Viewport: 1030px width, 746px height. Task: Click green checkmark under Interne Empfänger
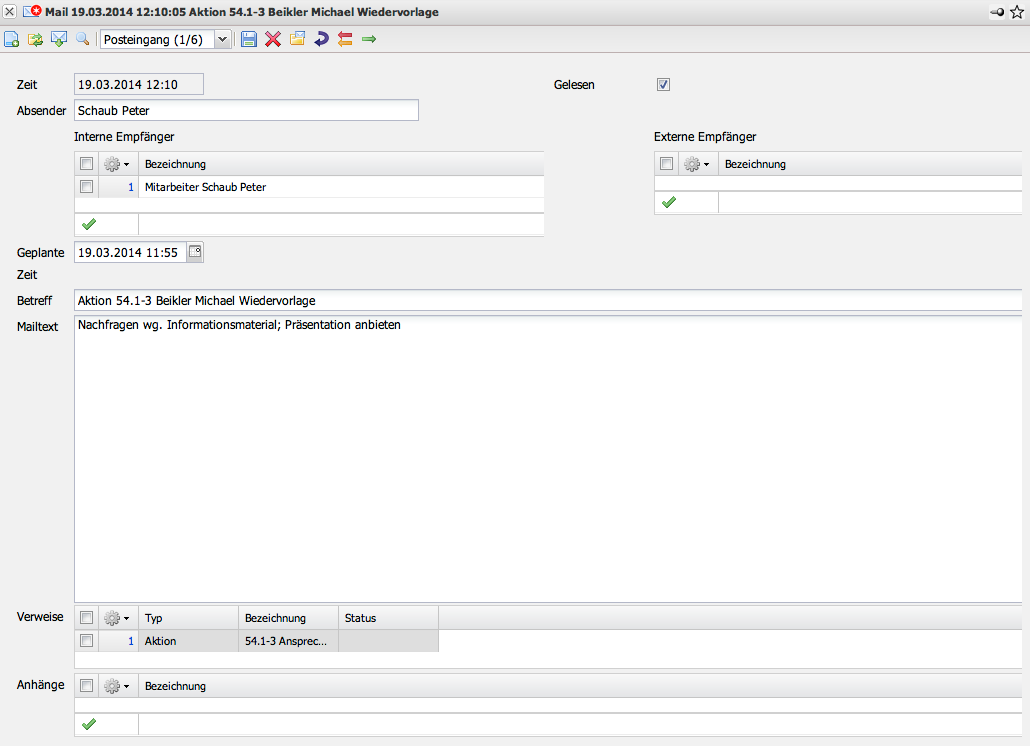pyautogui.click(x=89, y=225)
